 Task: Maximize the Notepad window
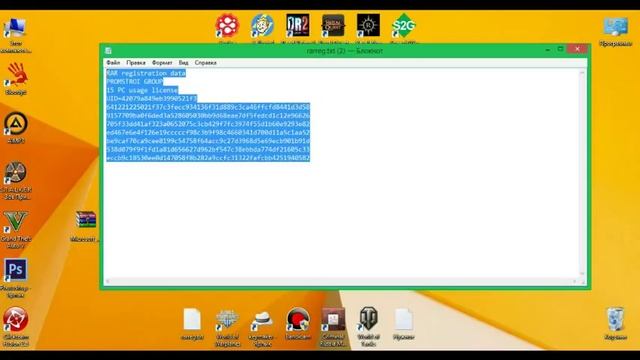[x=561, y=49]
